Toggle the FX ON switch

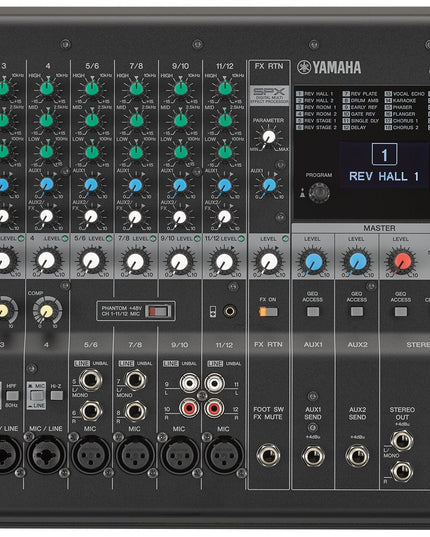tap(269, 312)
